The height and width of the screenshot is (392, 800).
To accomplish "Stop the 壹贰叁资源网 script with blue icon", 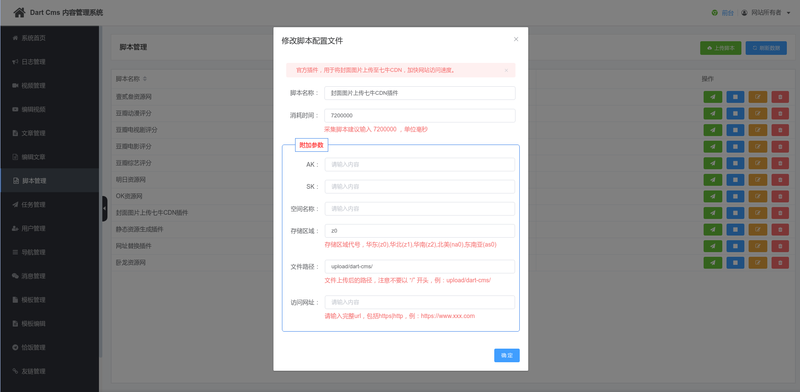I will pyautogui.click(x=735, y=96).
